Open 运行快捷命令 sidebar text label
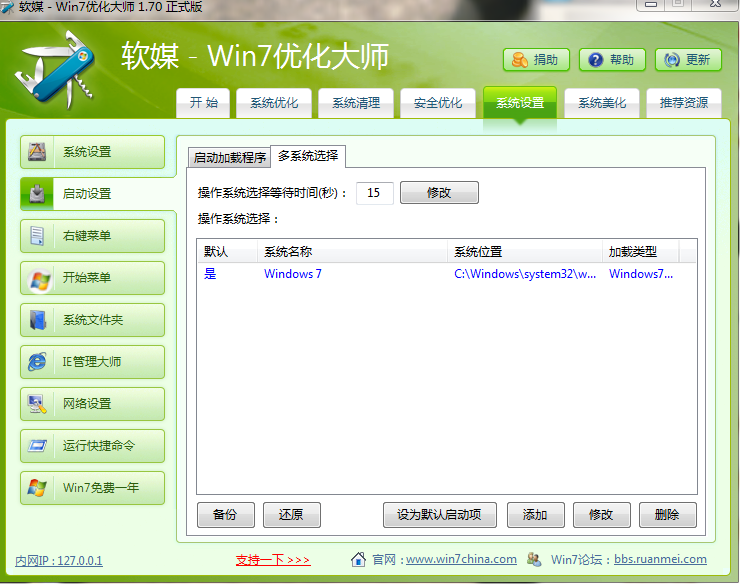The width and height of the screenshot is (740, 584). pos(99,446)
